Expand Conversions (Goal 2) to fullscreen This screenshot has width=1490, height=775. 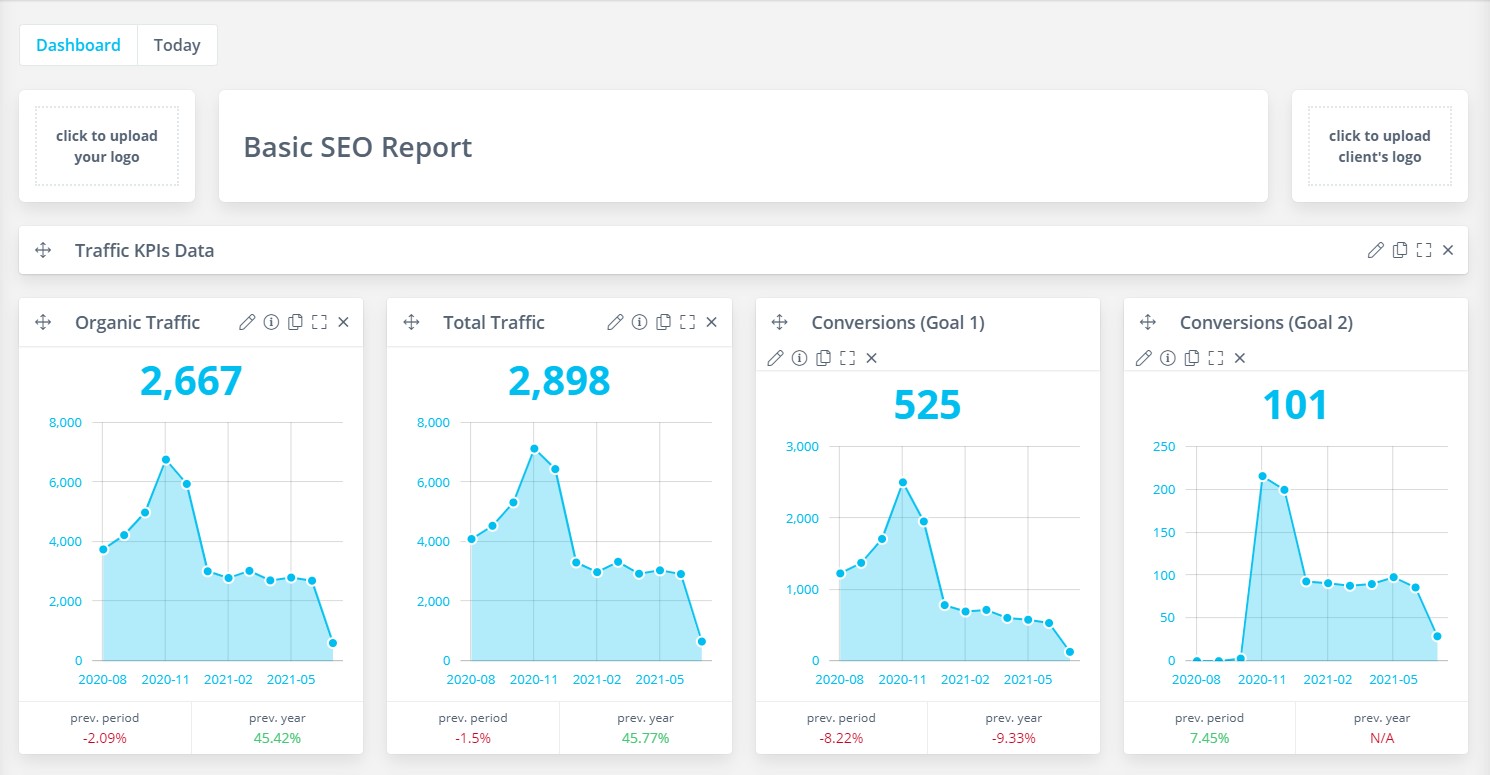click(x=1216, y=357)
